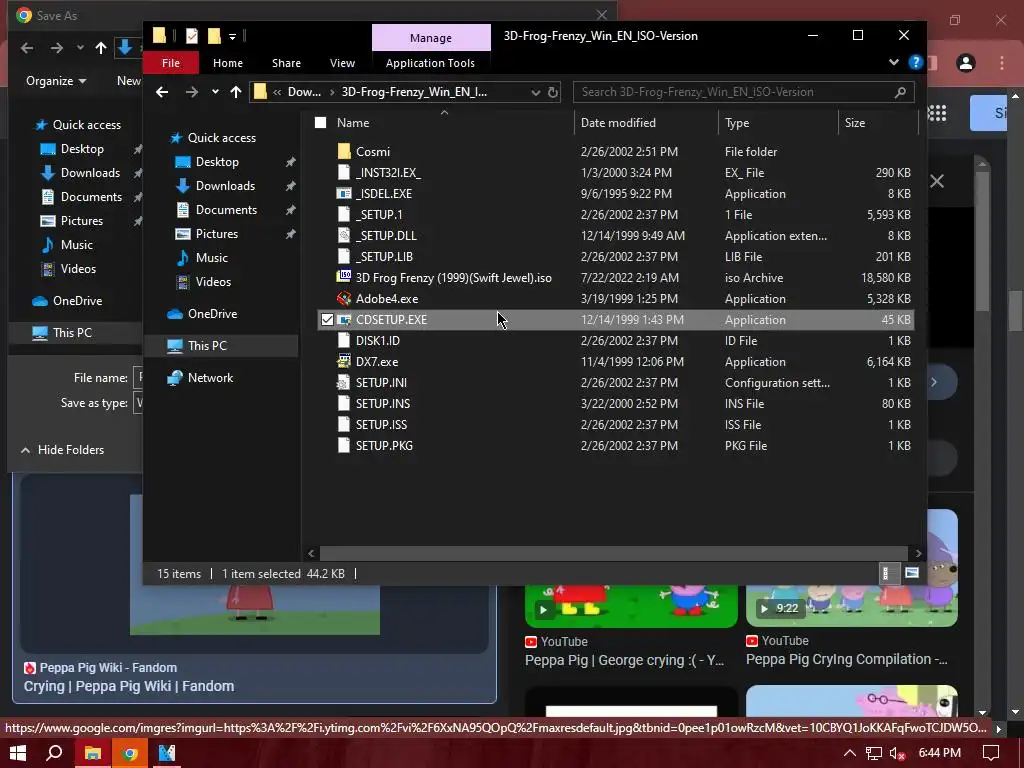Viewport: 1024px width, 768px height.
Task: Open File Explorer from taskbar
Action: 93,753
